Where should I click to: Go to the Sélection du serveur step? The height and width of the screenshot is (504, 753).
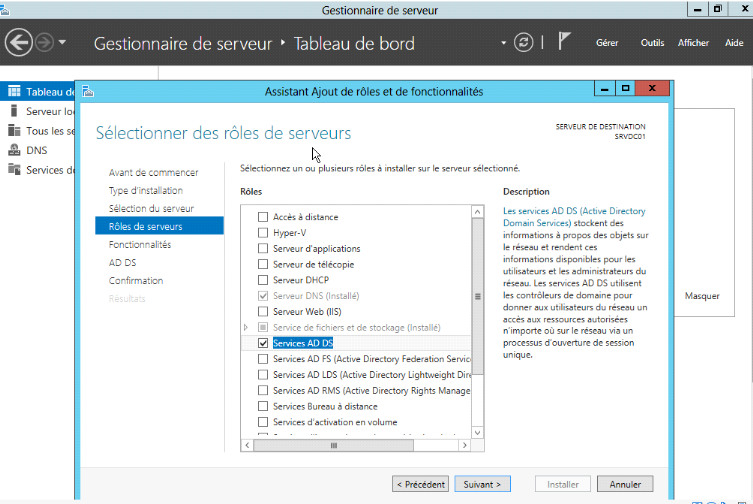pyautogui.click(x=151, y=209)
